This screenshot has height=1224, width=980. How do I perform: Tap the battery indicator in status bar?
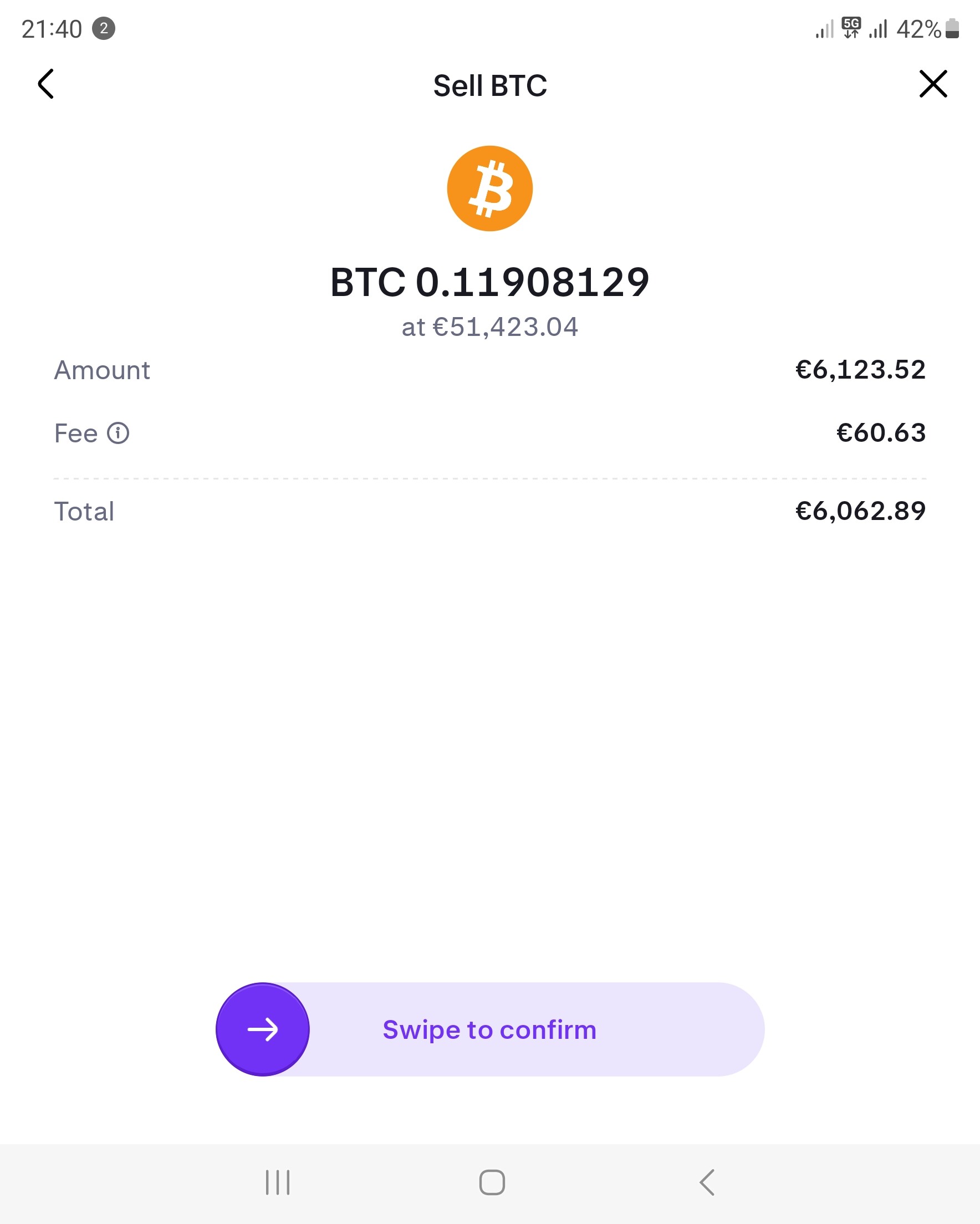click(x=952, y=28)
